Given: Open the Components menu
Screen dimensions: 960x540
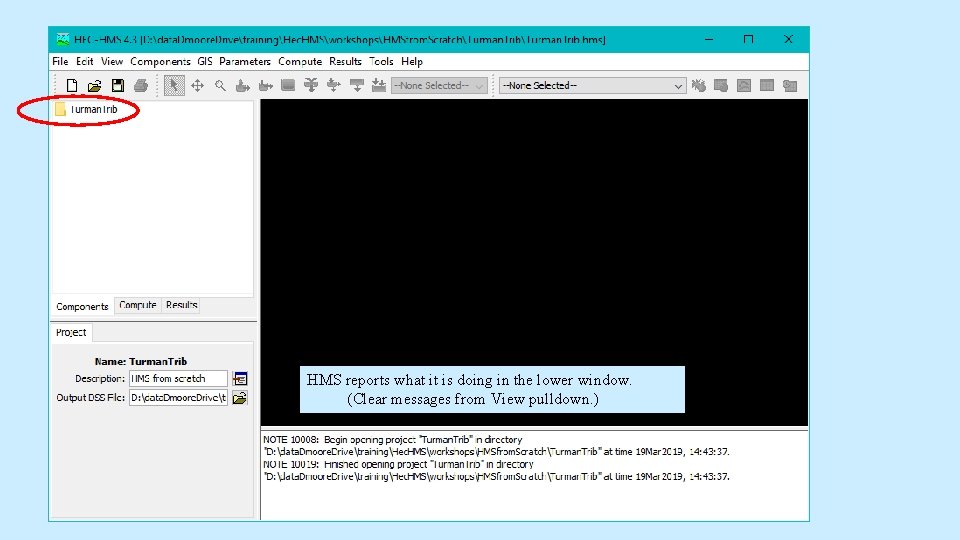Looking at the screenshot, I should pos(160,61).
